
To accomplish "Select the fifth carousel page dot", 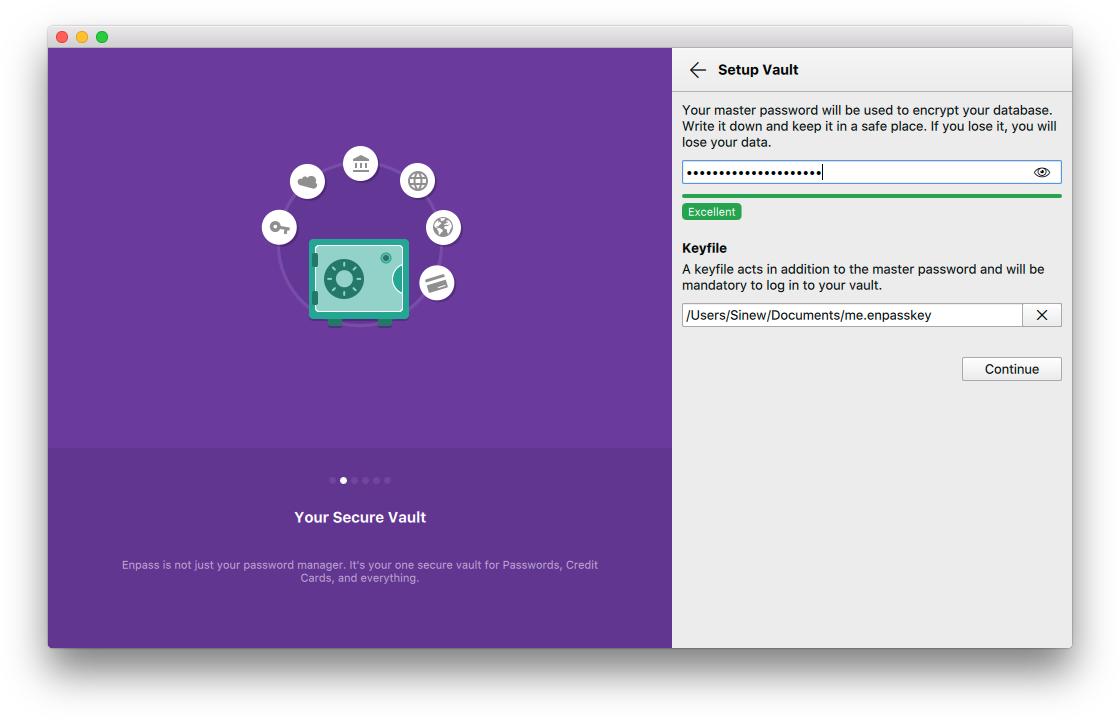I will tap(376, 481).
